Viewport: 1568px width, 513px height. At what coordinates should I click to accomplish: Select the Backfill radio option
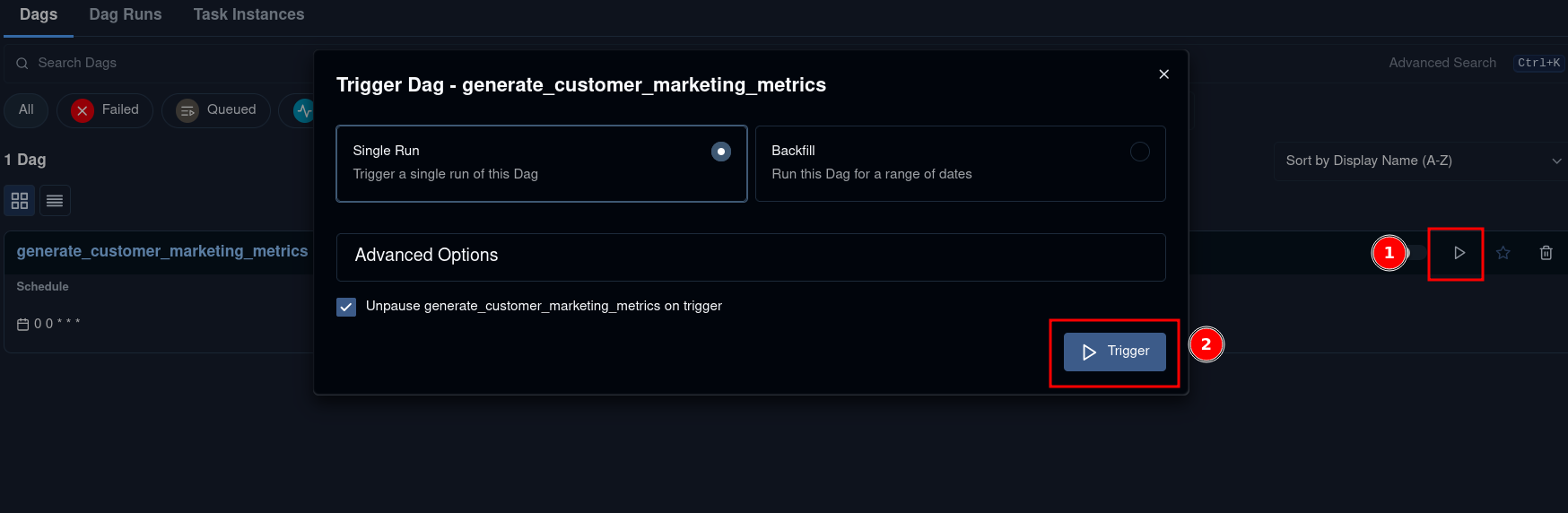pyautogui.click(x=1139, y=152)
